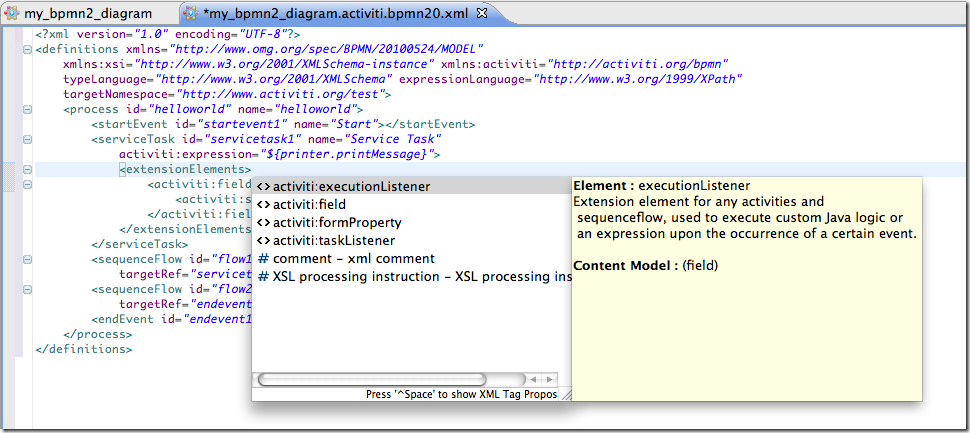Viewport: 970px width, 433px height.
Task: Click the content assist popup corner grip
Action: pyautogui.click(x=565, y=394)
